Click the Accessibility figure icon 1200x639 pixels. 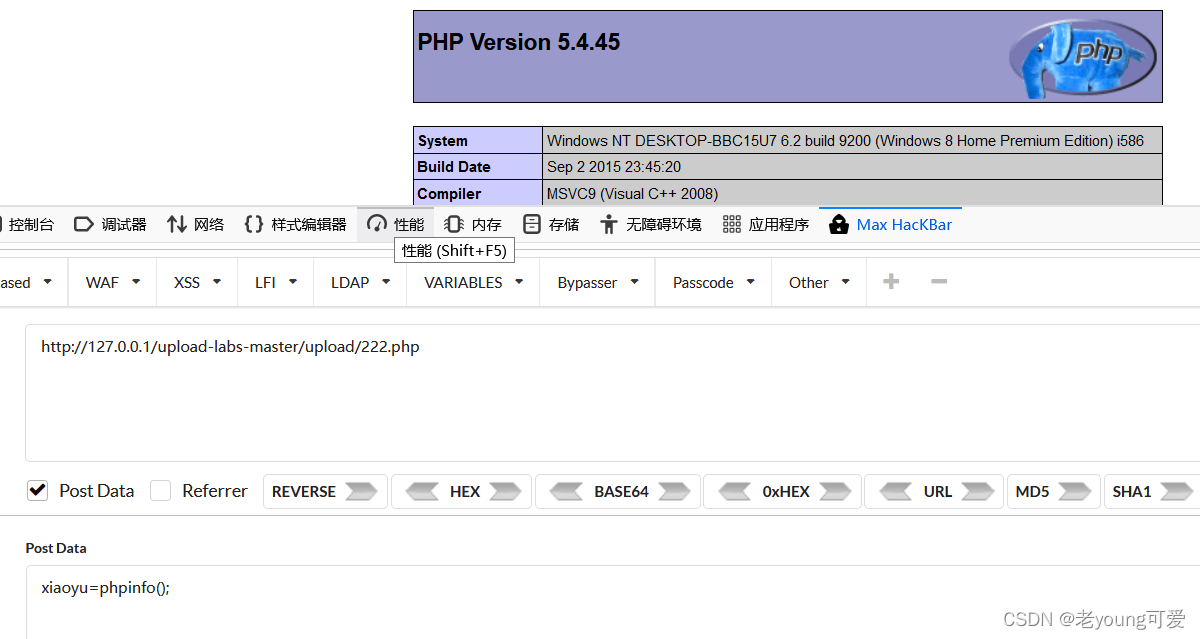609,224
